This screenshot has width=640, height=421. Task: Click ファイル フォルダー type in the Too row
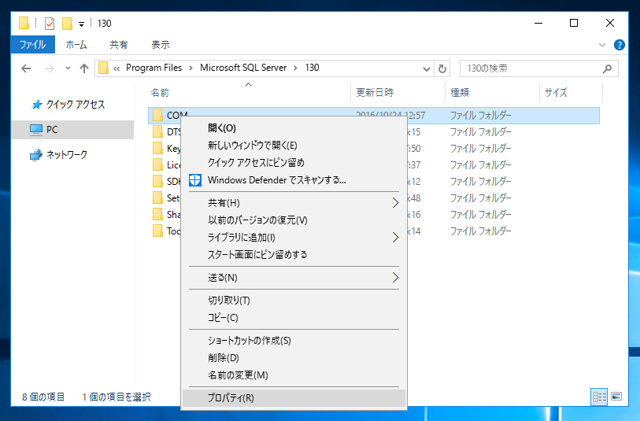pyautogui.click(x=480, y=231)
